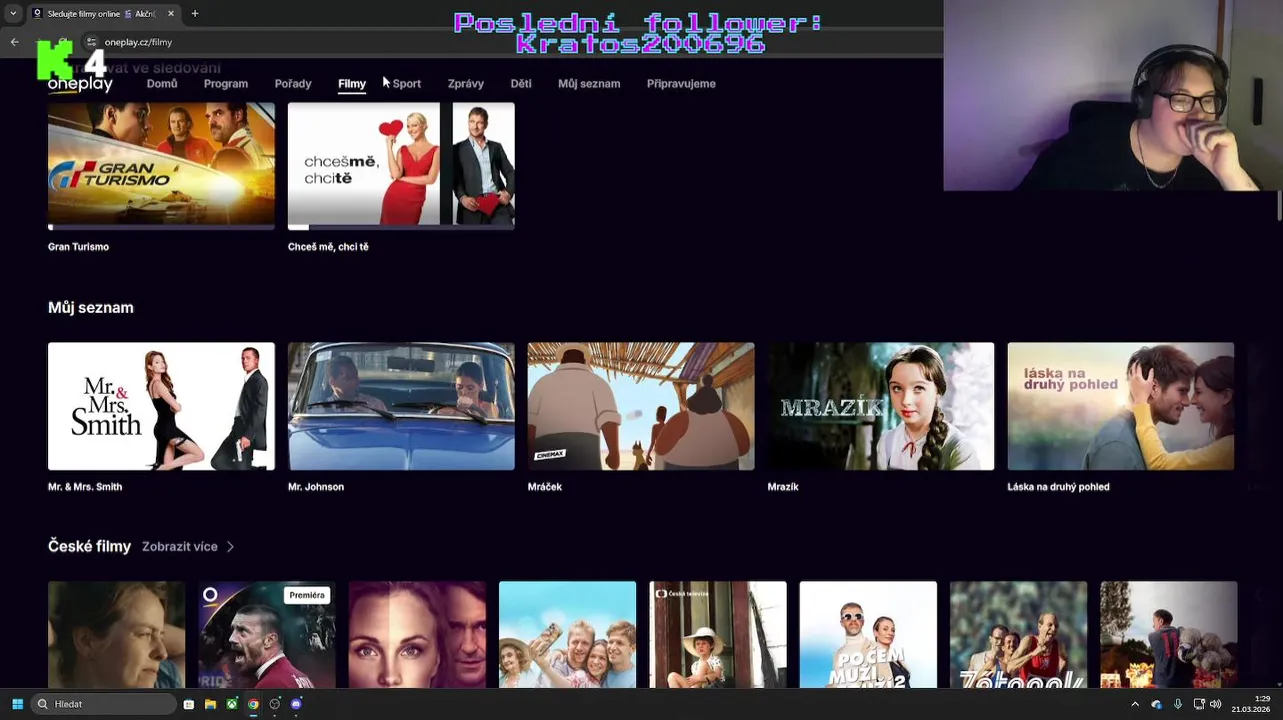This screenshot has height=720, width=1283.
Task: Expand České filmy with chevron arrow
Action: coord(230,547)
